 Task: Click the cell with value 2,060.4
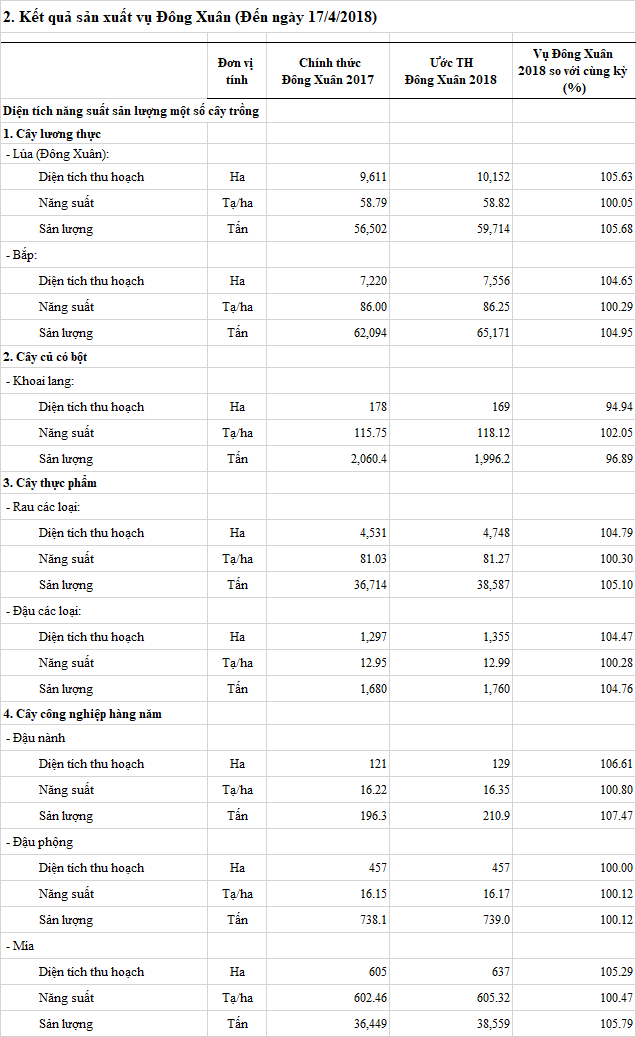point(367,459)
